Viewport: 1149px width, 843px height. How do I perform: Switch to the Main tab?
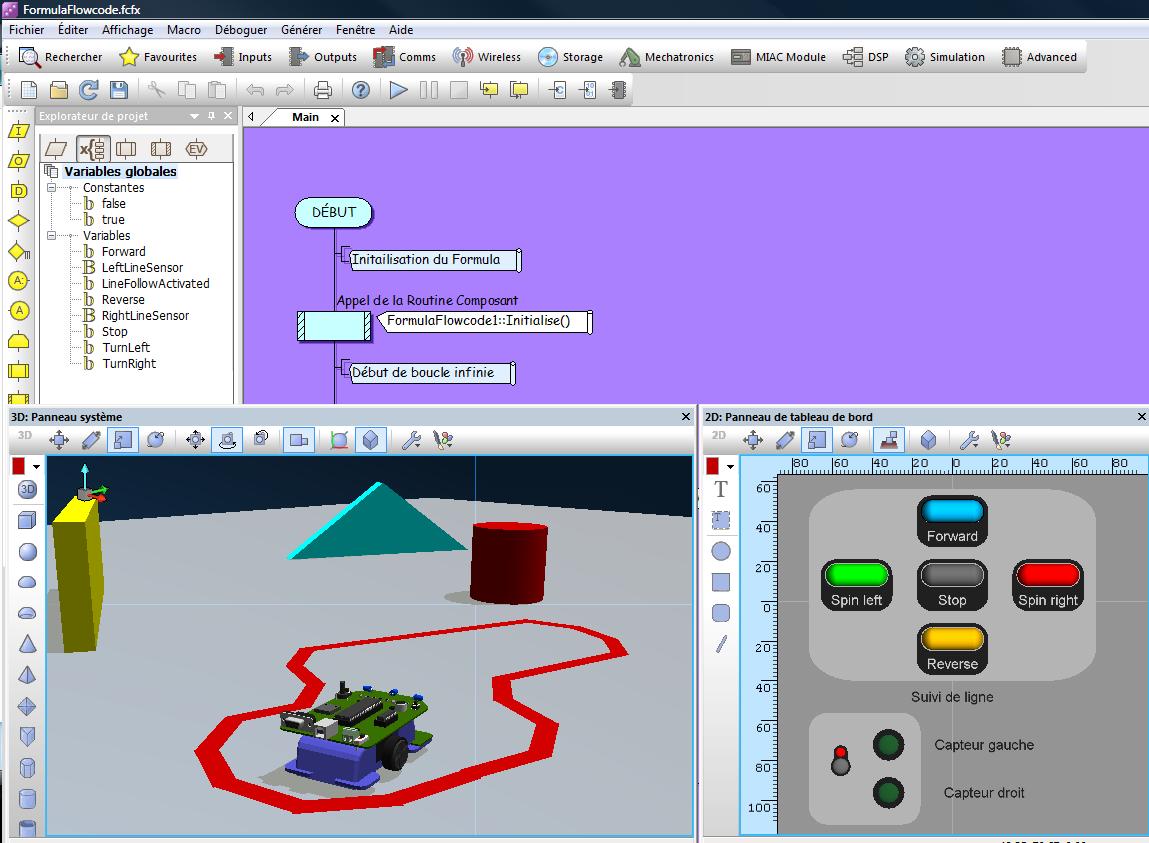coord(305,117)
